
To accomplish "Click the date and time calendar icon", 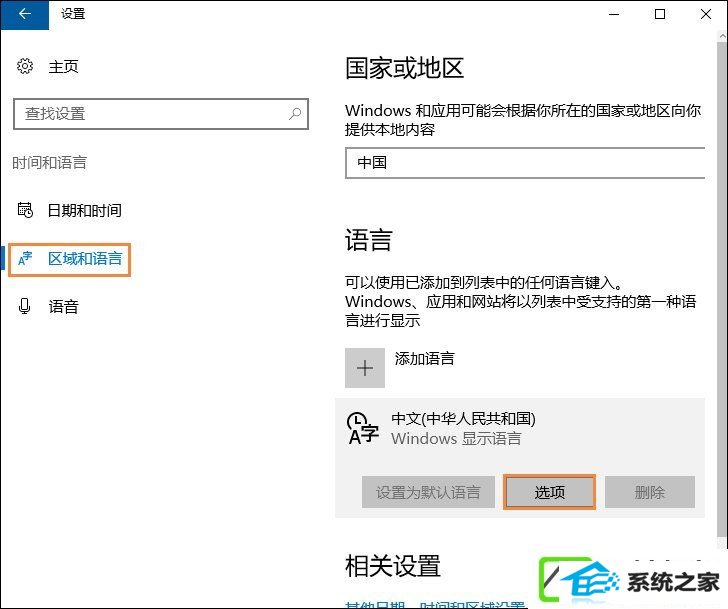I will [25, 210].
